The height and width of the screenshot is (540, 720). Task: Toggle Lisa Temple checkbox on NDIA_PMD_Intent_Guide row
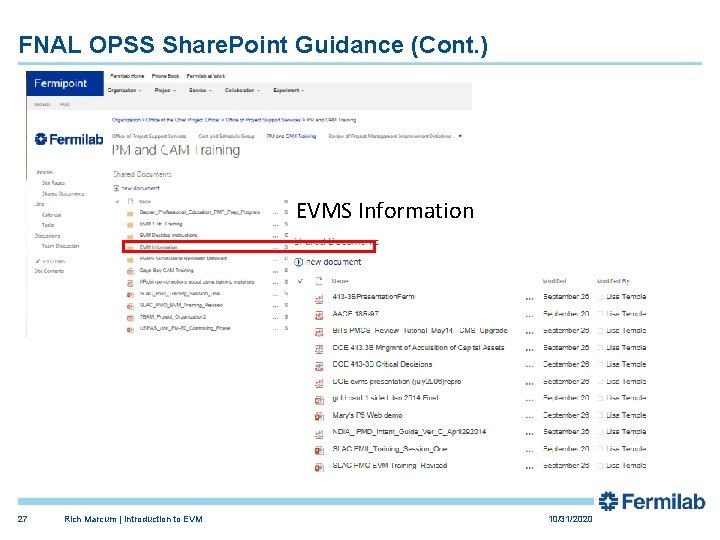pyautogui.click(x=600, y=432)
